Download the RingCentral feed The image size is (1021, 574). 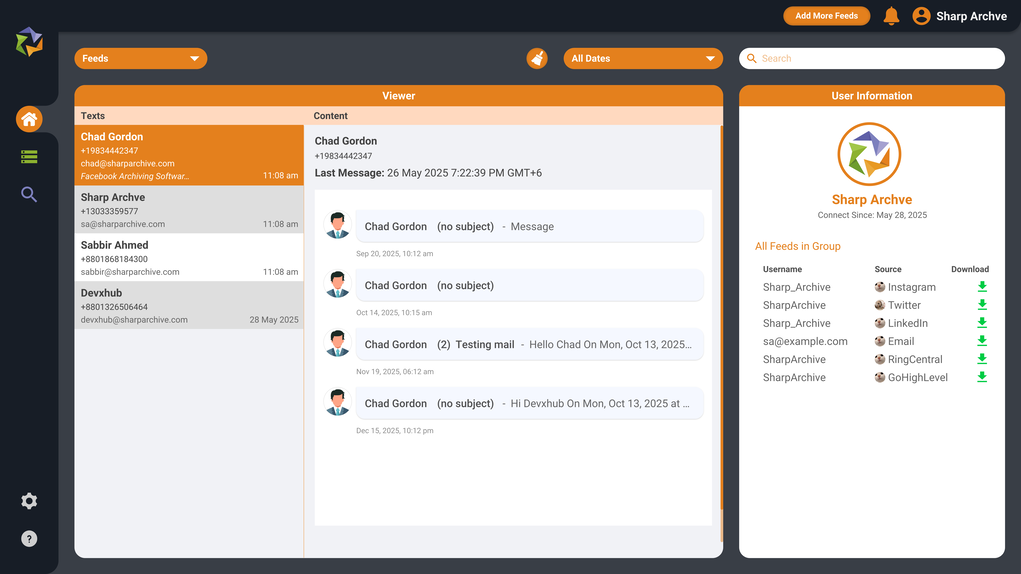pos(982,359)
